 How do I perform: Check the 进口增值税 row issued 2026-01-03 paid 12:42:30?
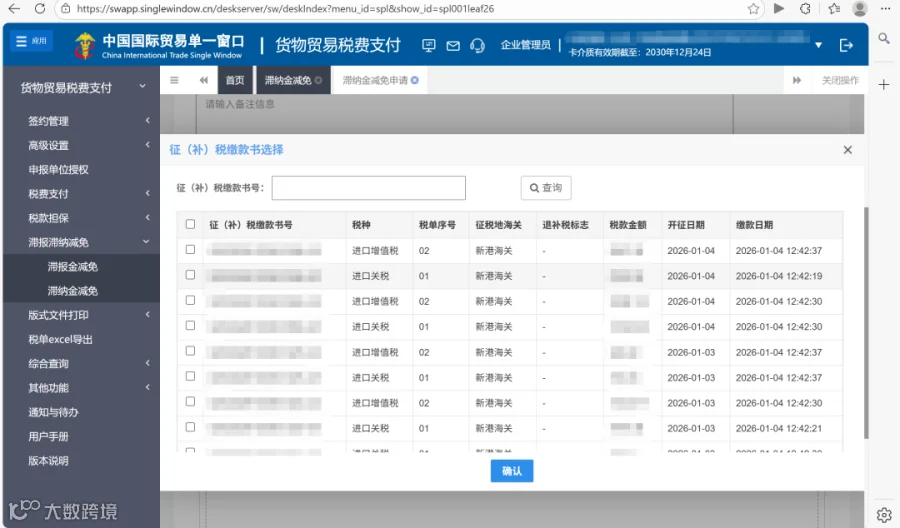(x=191, y=401)
